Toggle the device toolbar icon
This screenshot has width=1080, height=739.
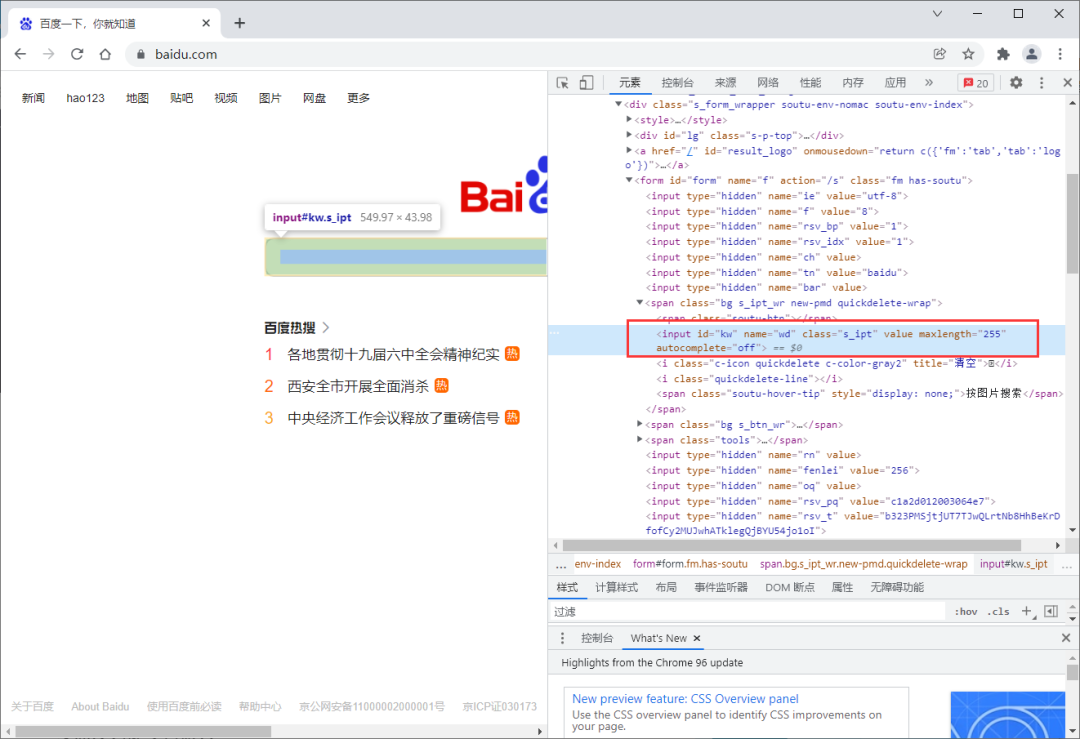(586, 83)
